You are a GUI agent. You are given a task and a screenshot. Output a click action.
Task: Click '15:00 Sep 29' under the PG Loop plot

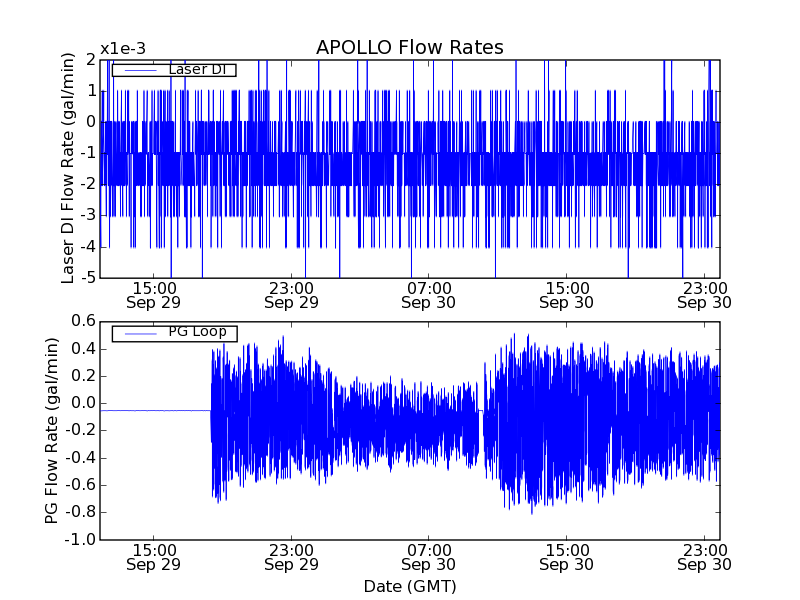click(x=154, y=558)
